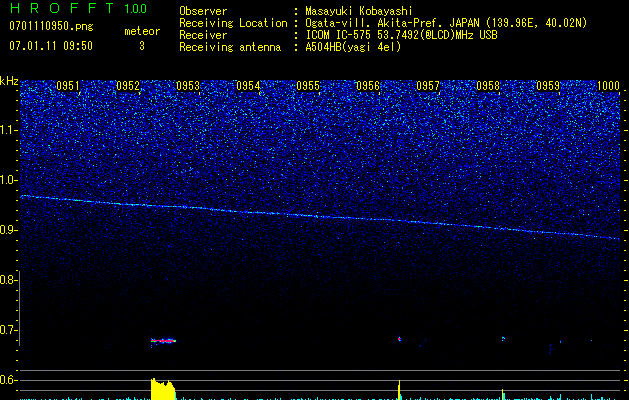Click the Ogata-vill. Akita-Pref. JAPAN location text
The image size is (629, 400).
pos(446,23)
